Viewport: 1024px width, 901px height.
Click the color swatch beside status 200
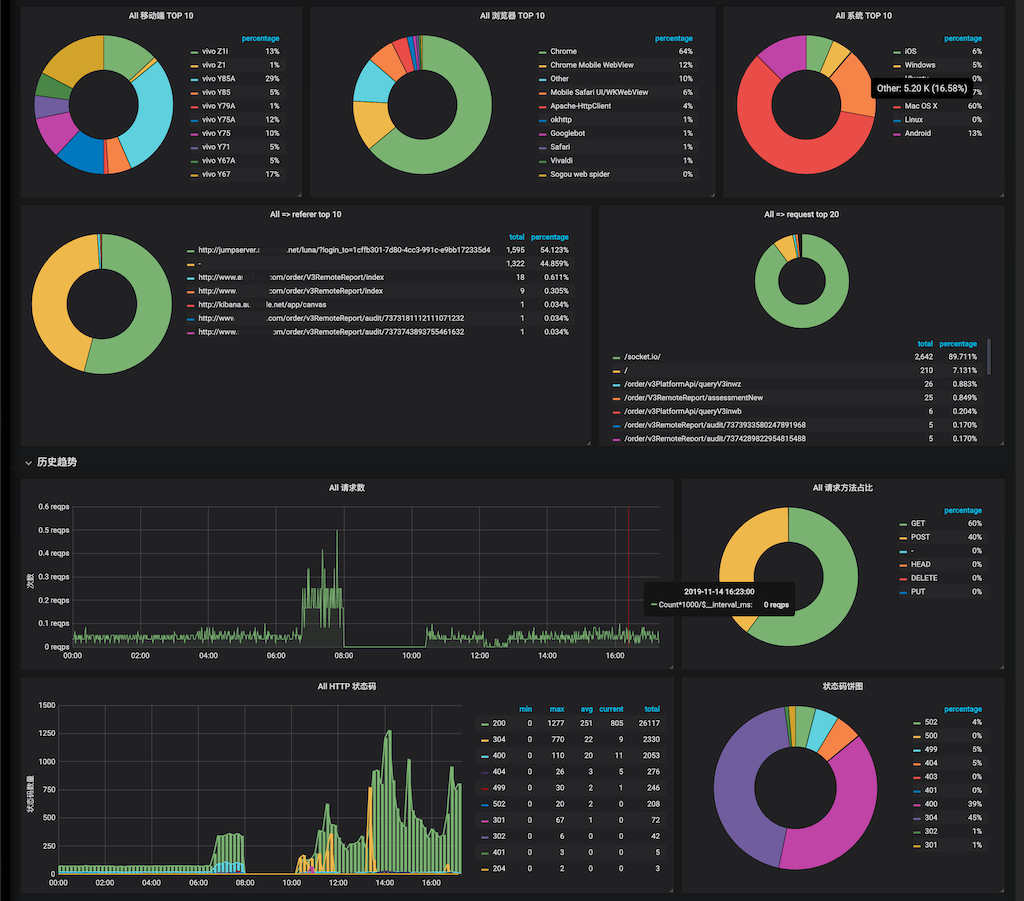(485, 724)
